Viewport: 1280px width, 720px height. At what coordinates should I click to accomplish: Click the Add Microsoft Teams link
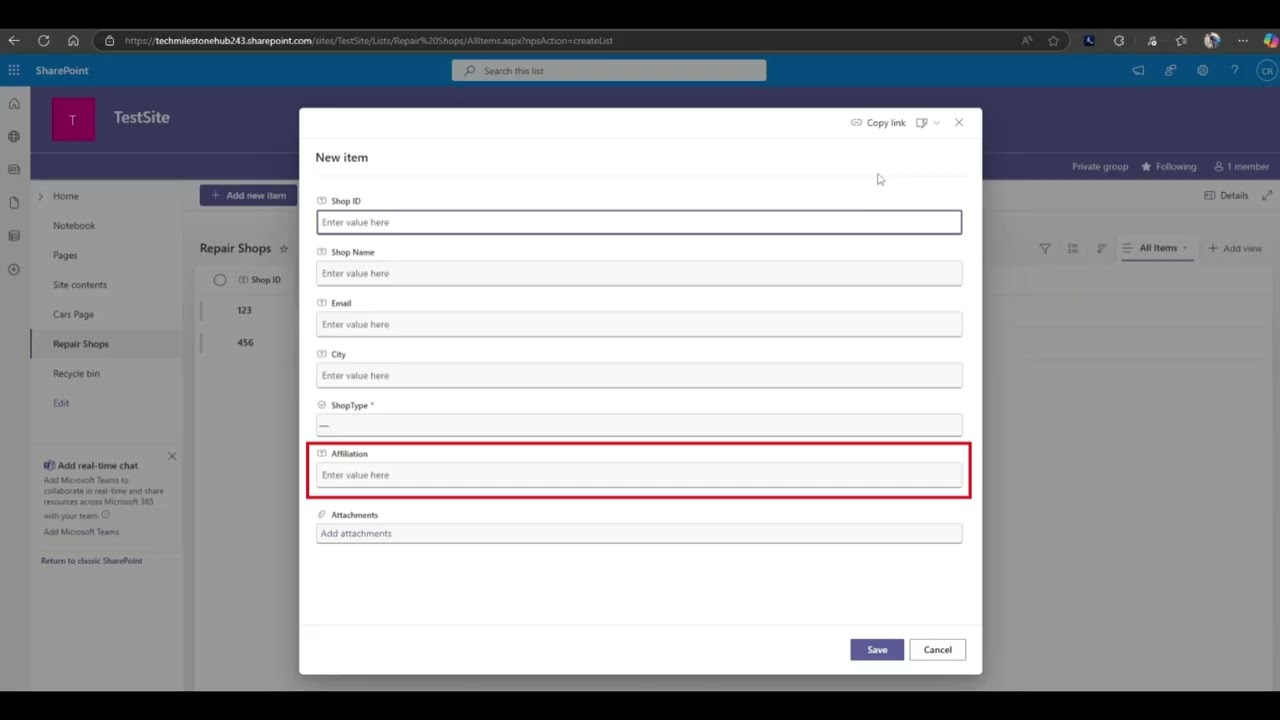(81, 532)
